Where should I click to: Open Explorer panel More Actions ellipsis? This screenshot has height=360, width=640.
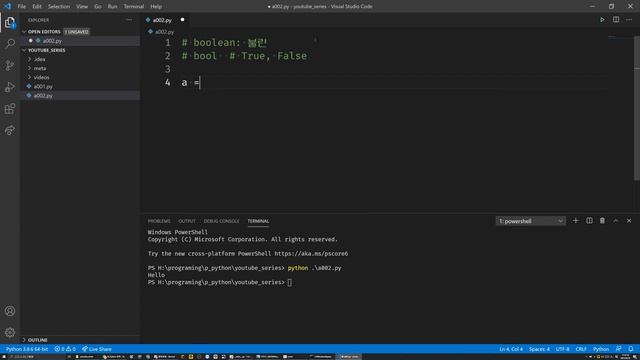(129, 20)
